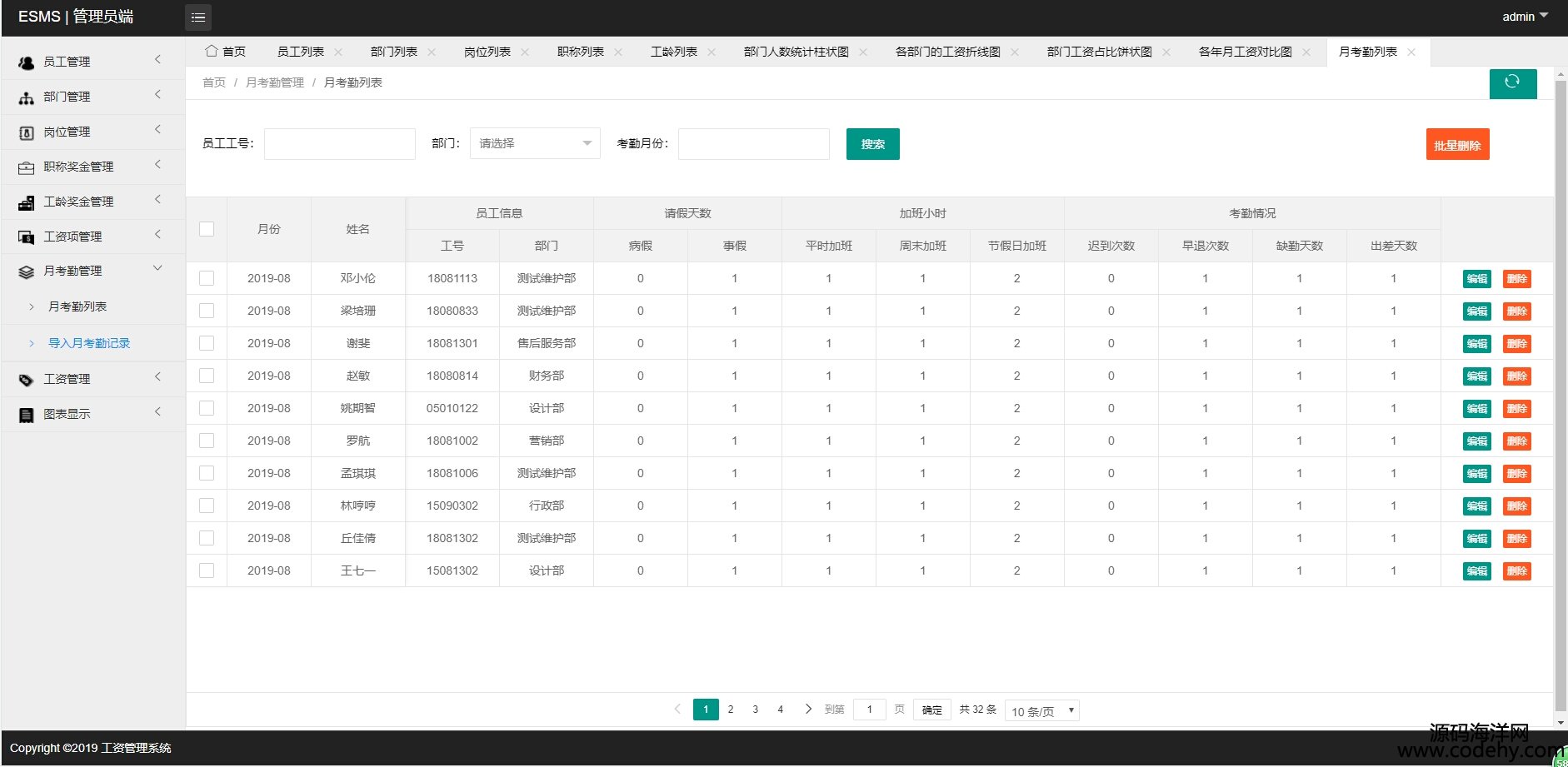Open 月考勤列表 in sidebar submenu
This screenshot has width=1568, height=767.
click(77, 306)
